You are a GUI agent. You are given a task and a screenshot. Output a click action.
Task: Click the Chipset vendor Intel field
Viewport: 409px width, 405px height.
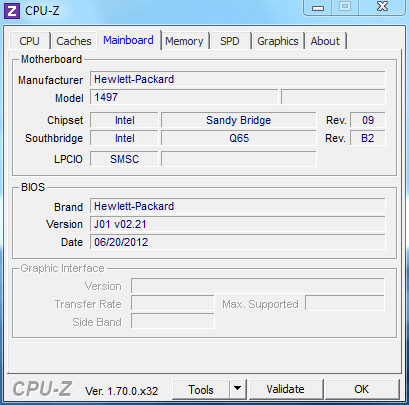[124, 120]
